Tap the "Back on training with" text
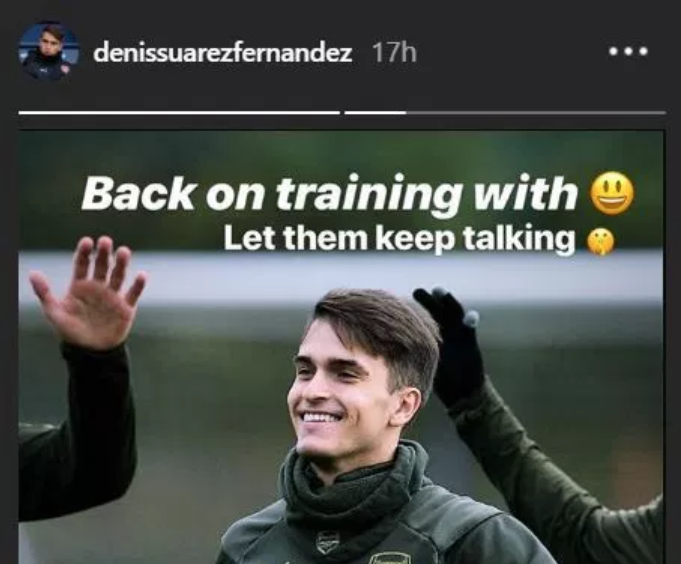The height and width of the screenshot is (564, 681). click(x=330, y=194)
